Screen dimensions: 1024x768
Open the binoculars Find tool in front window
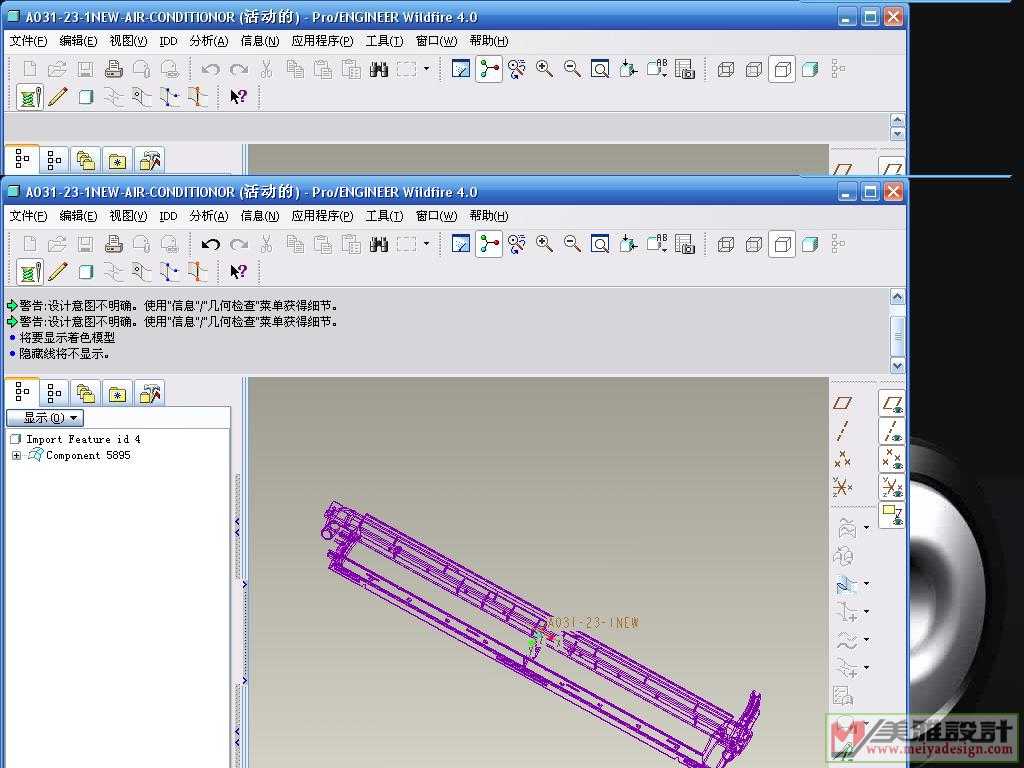click(x=379, y=244)
